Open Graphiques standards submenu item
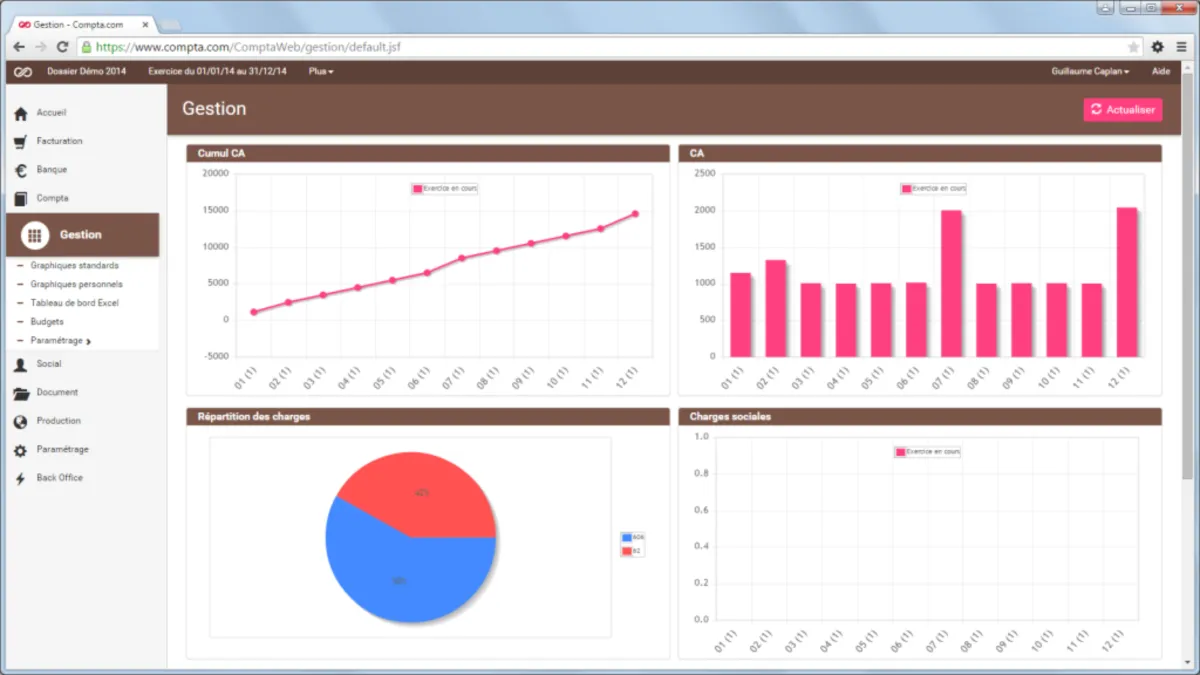Screen dimensions: 1200x675 coord(74,266)
